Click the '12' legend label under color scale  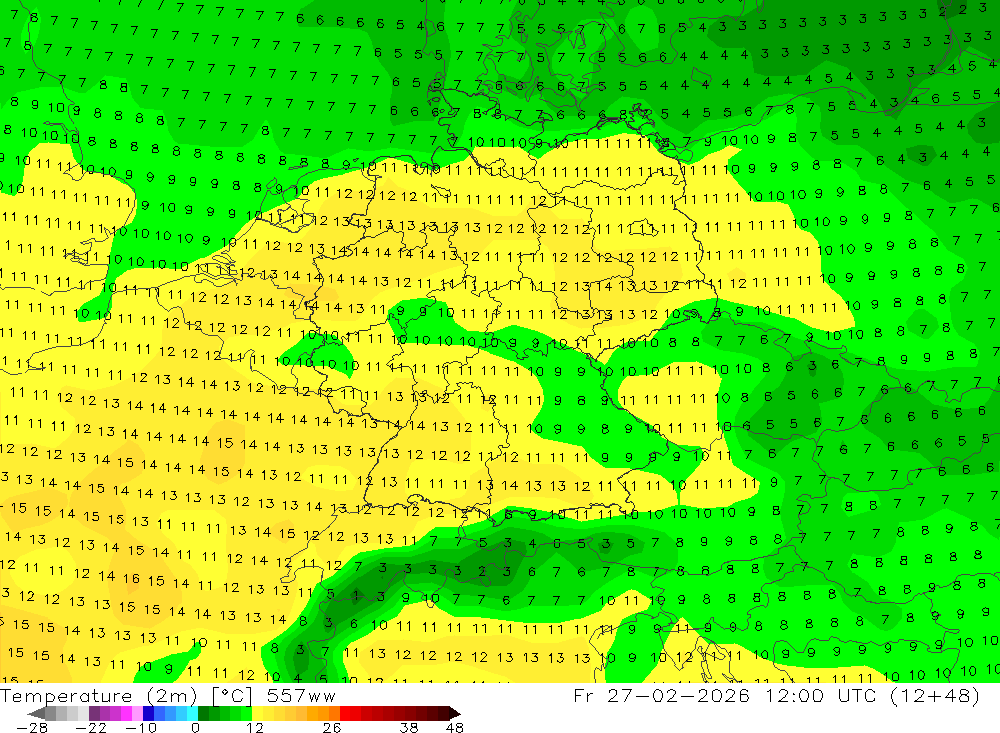[254, 728]
